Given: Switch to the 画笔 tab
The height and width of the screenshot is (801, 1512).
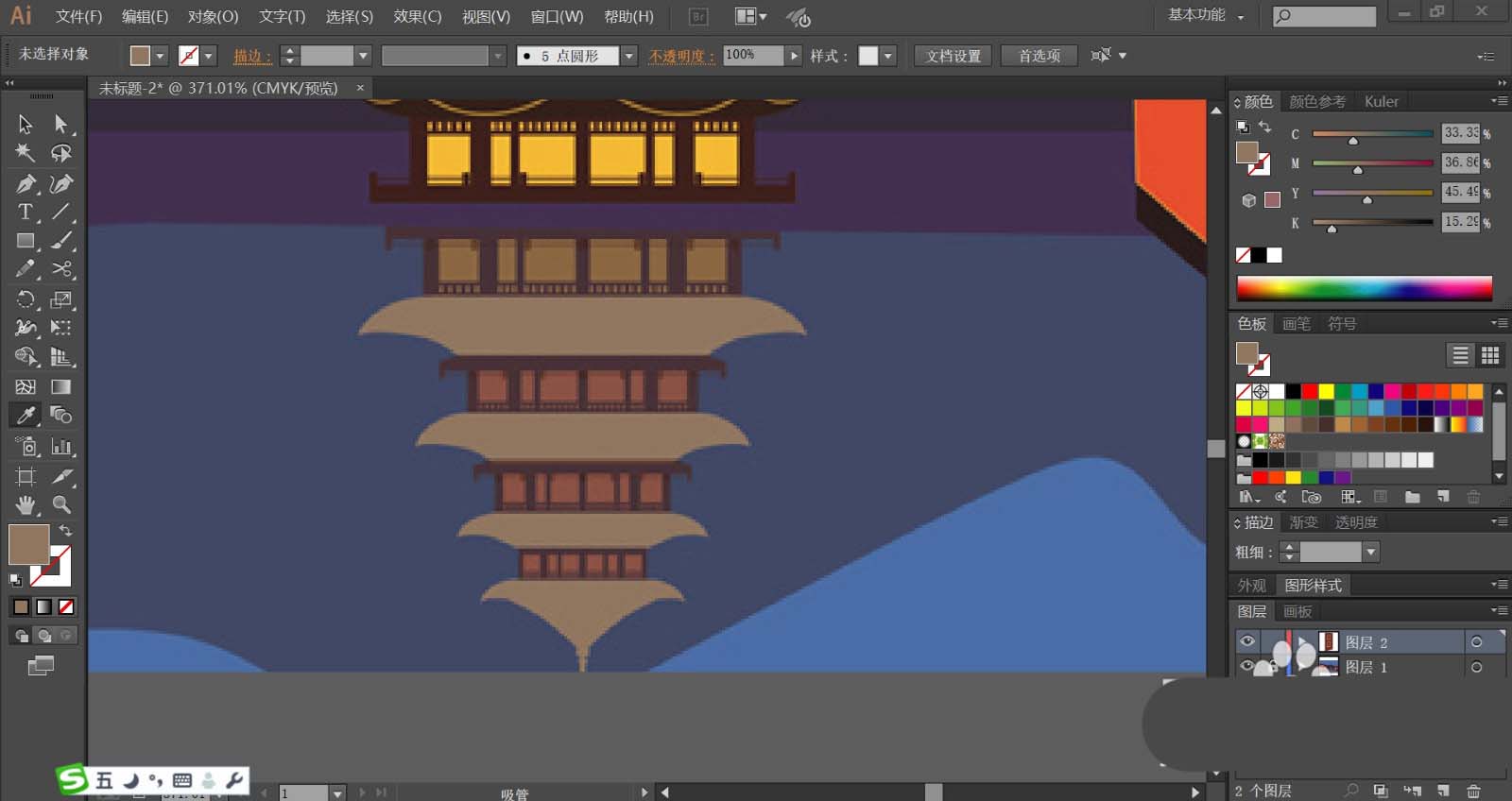Looking at the screenshot, I should point(1296,324).
